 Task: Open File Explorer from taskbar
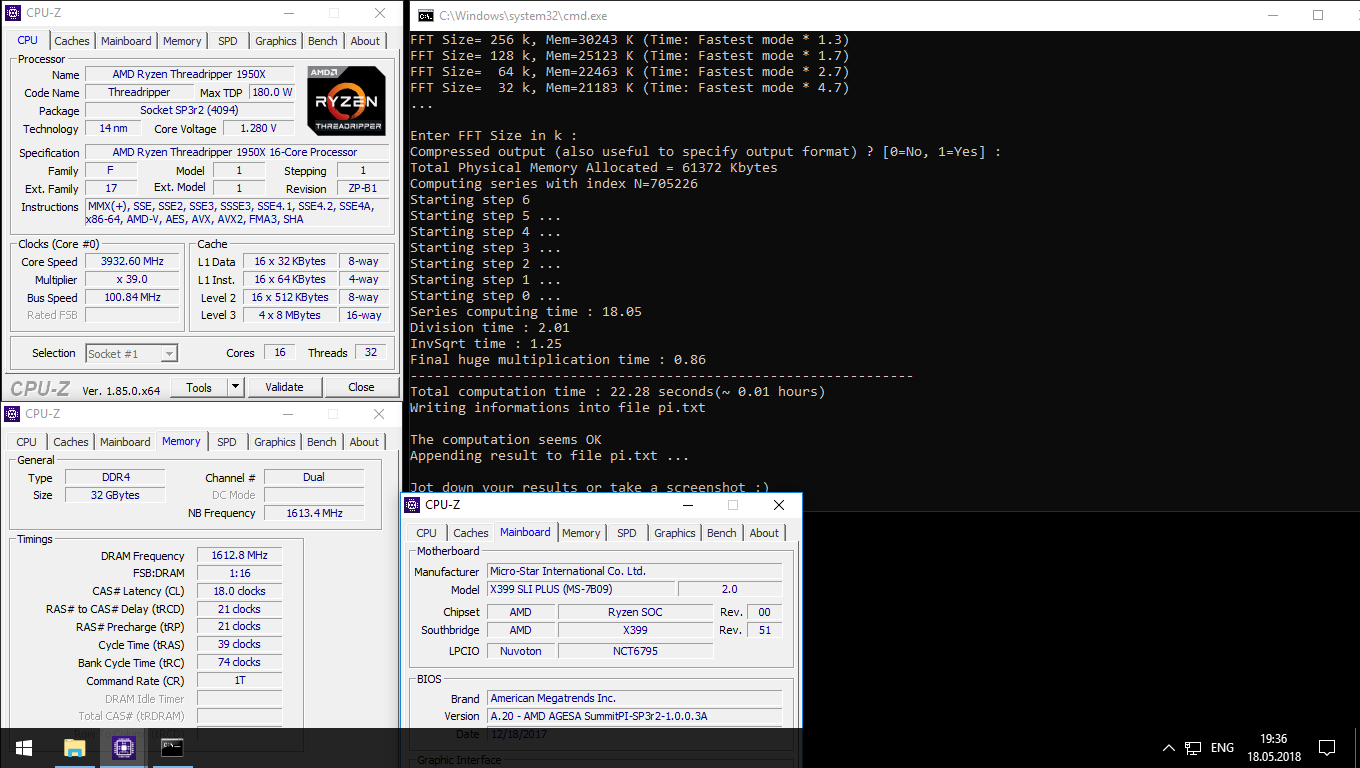(x=74, y=747)
